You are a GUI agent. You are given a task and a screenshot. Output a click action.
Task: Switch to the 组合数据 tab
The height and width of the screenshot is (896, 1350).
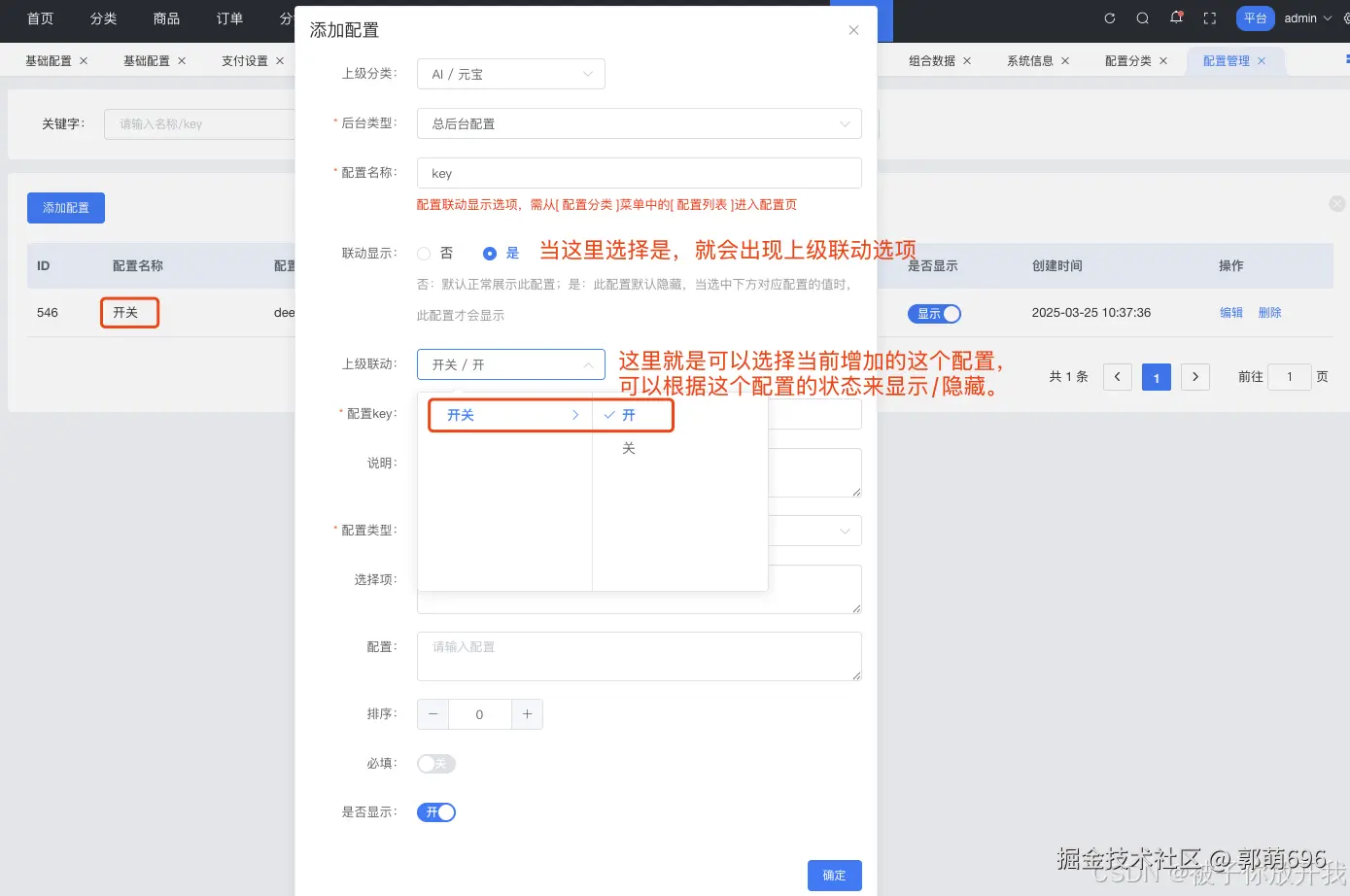(932, 60)
